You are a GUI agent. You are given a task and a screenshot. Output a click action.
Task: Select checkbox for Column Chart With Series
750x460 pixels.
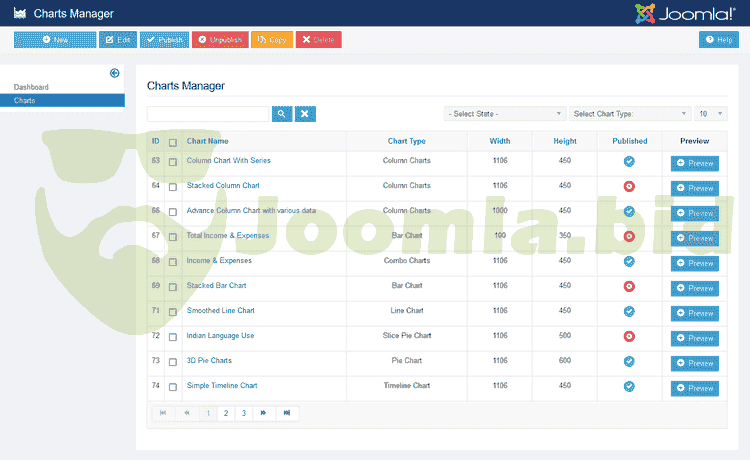pyautogui.click(x=173, y=162)
